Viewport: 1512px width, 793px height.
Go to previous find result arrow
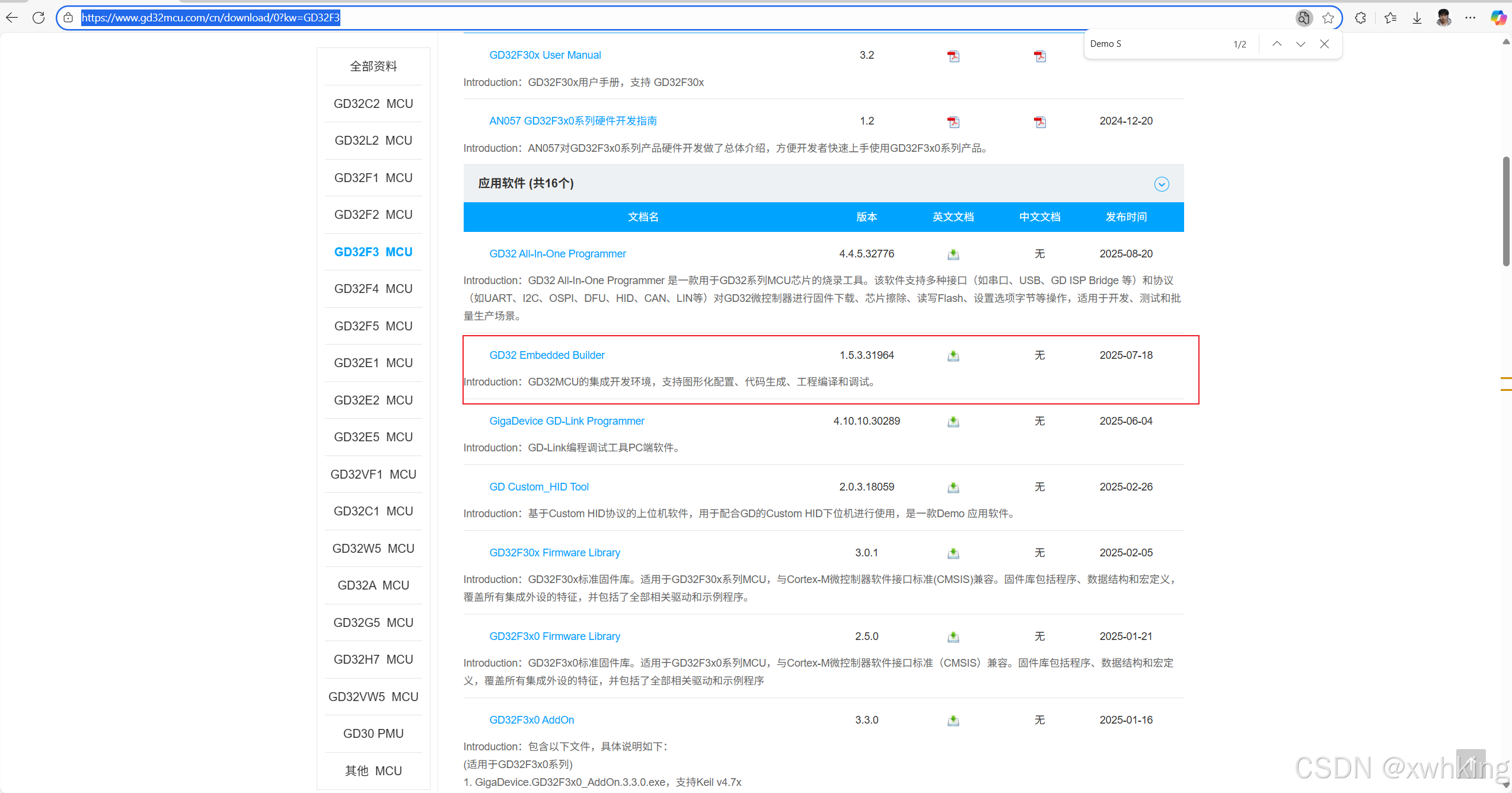point(1277,44)
